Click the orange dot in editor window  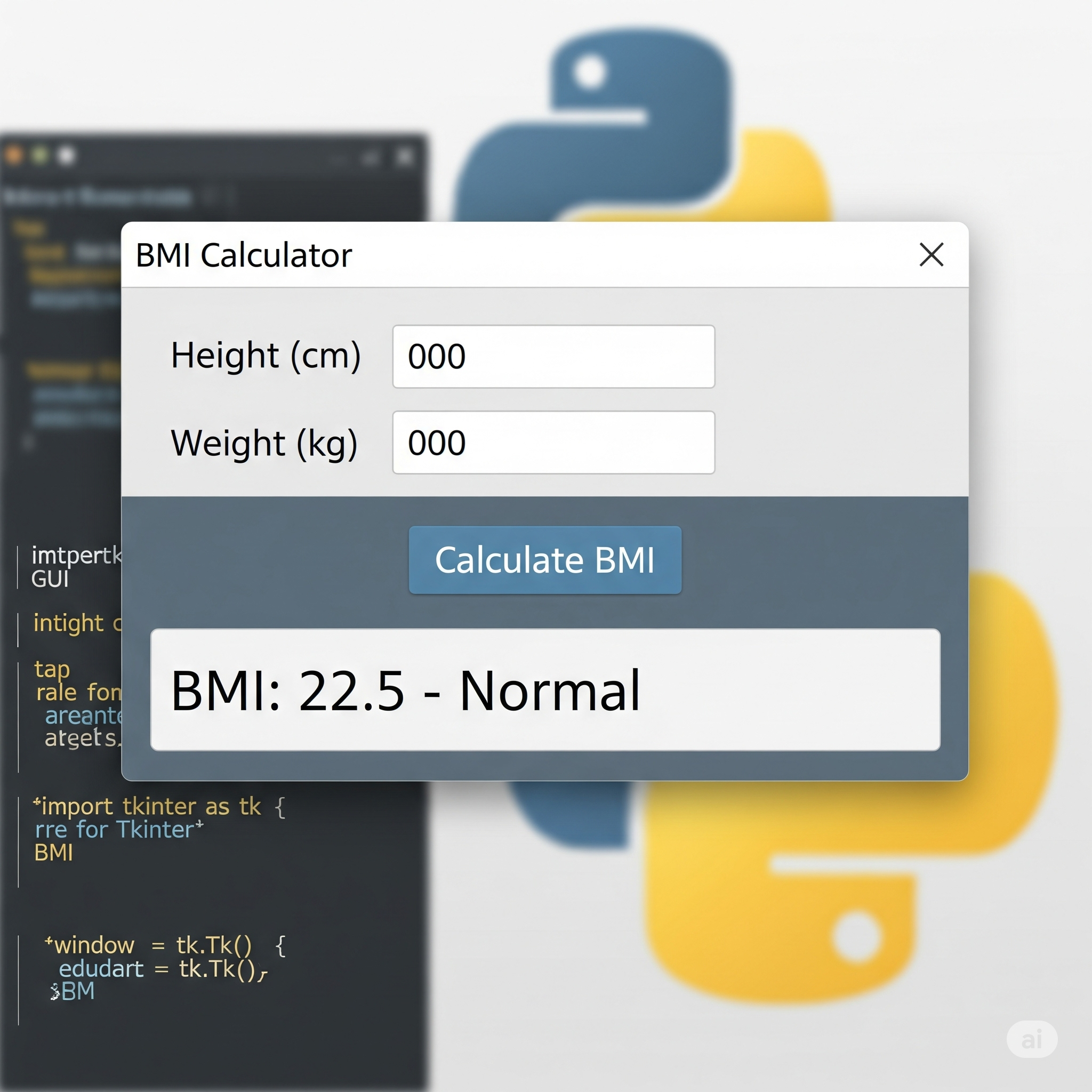click(12, 155)
